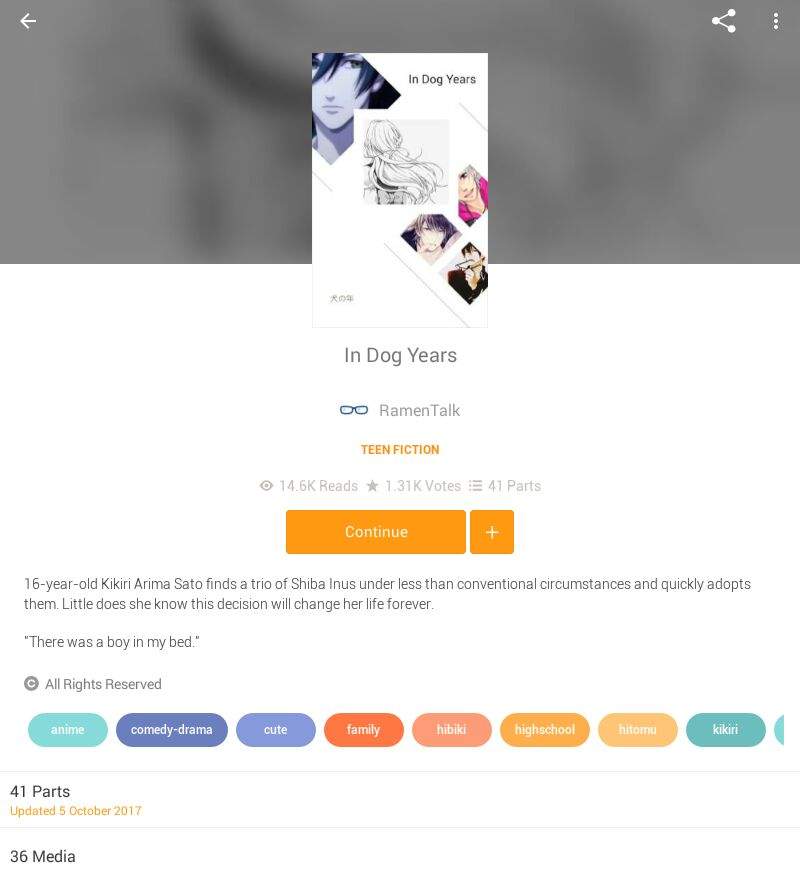800x880 pixels.
Task: Open the three-dot overflow menu
Action: tap(775, 21)
